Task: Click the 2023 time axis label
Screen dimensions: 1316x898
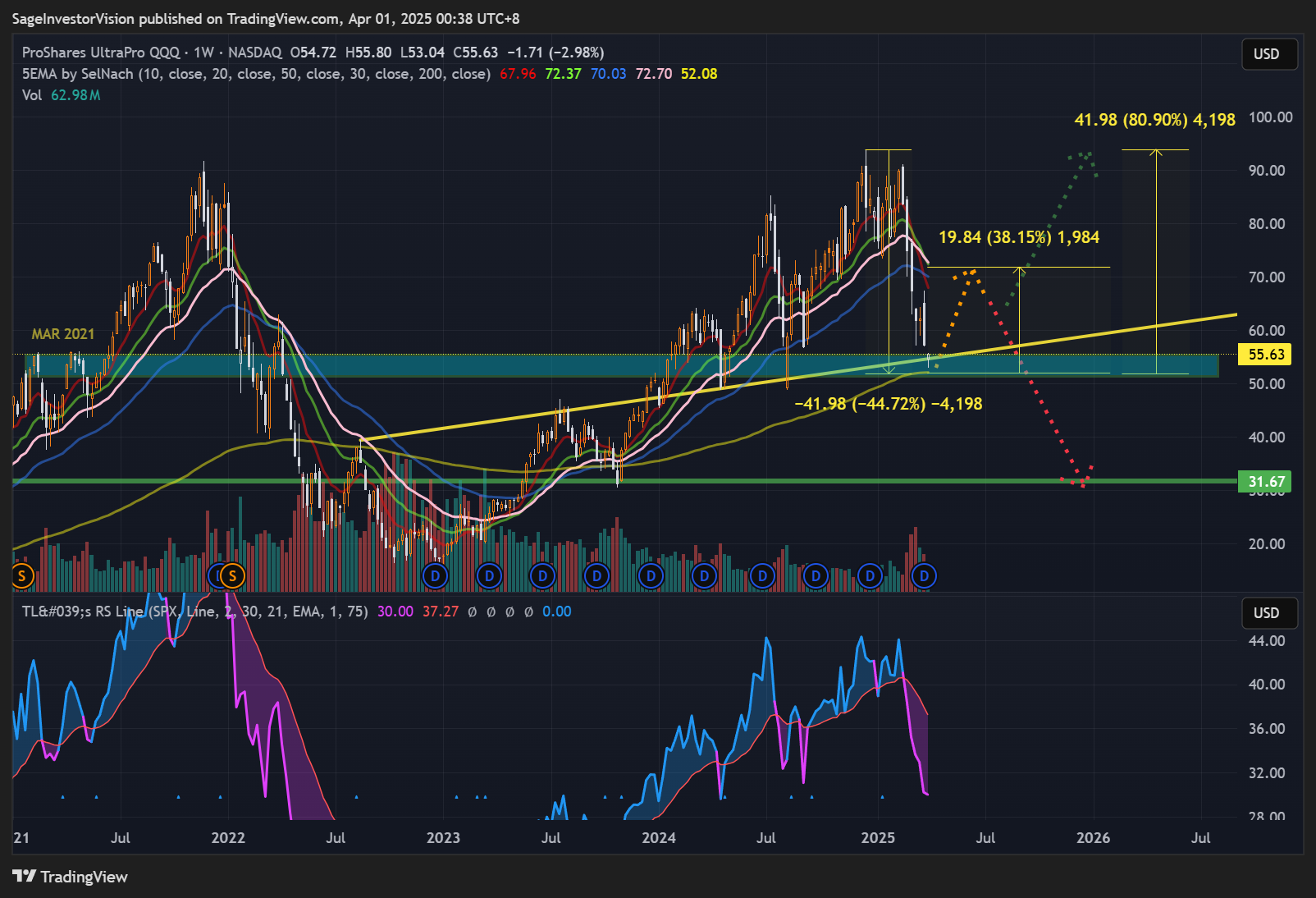Action: pyautogui.click(x=443, y=838)
